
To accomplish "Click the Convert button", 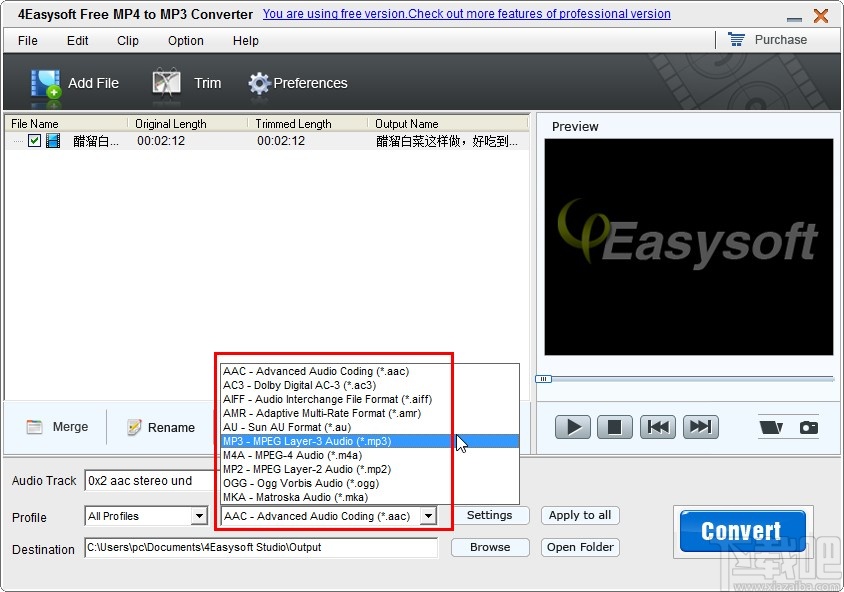I will point(741,530).
